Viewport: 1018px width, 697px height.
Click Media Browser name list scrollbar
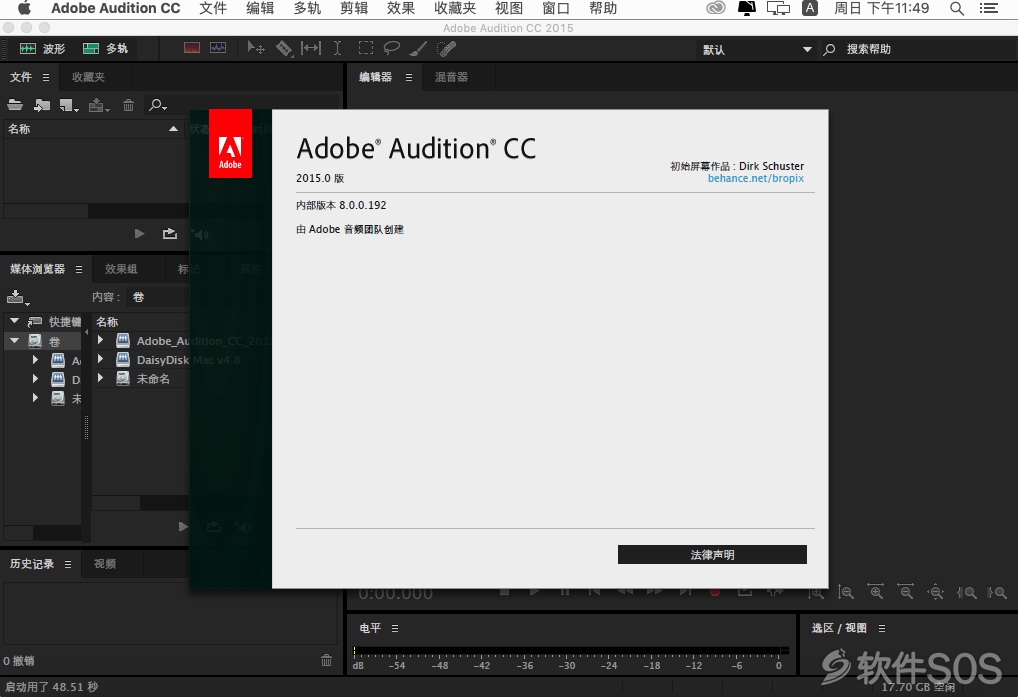pos(116,503)
